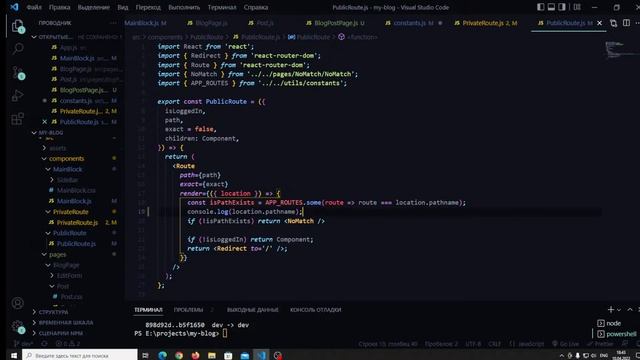The height and width of the screenshot is (360, 640).
Task: Click the VS Code logo icon
Action: coord(14,7)
